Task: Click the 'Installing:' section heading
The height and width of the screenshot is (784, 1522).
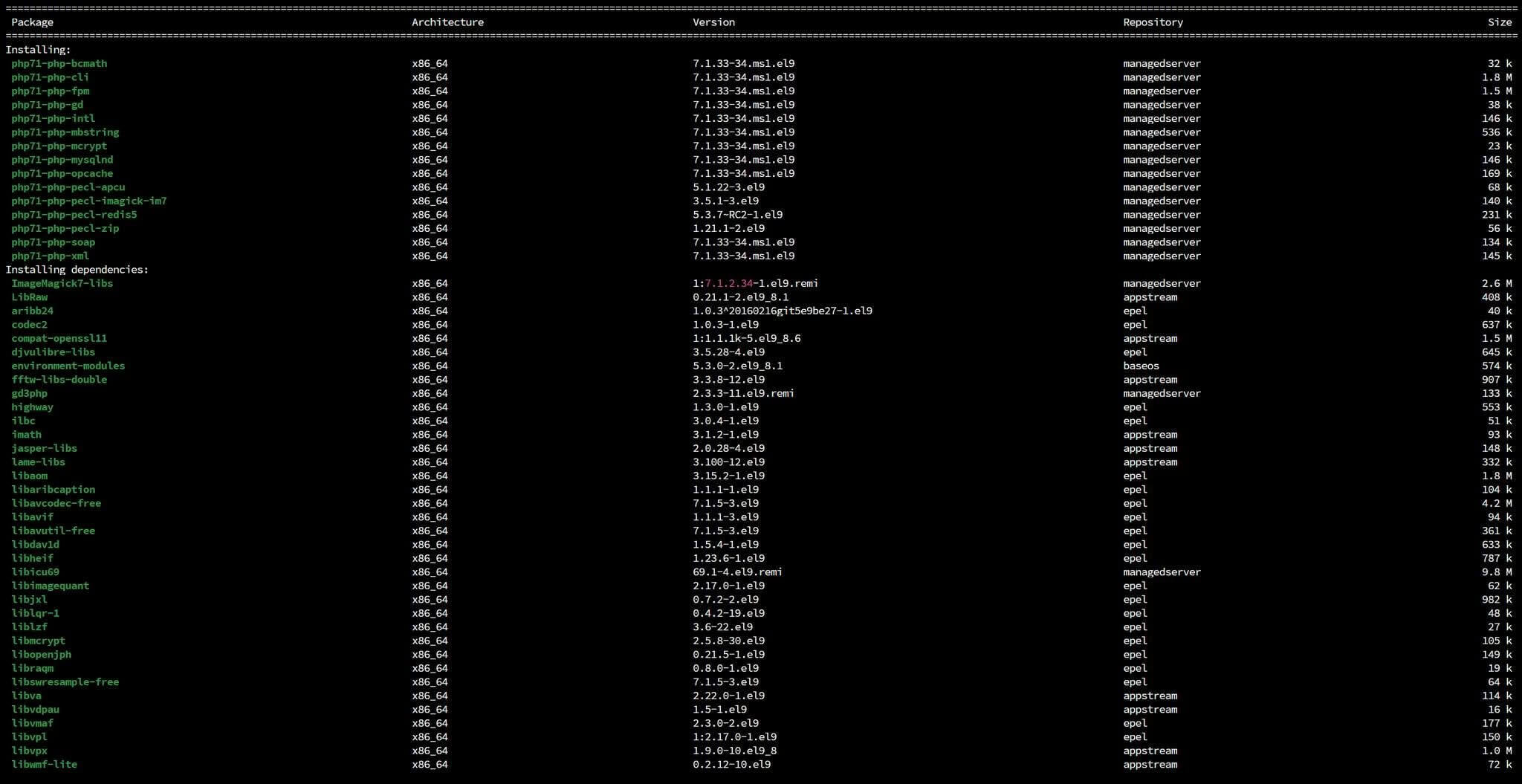Action: click(x=38, y=50)
